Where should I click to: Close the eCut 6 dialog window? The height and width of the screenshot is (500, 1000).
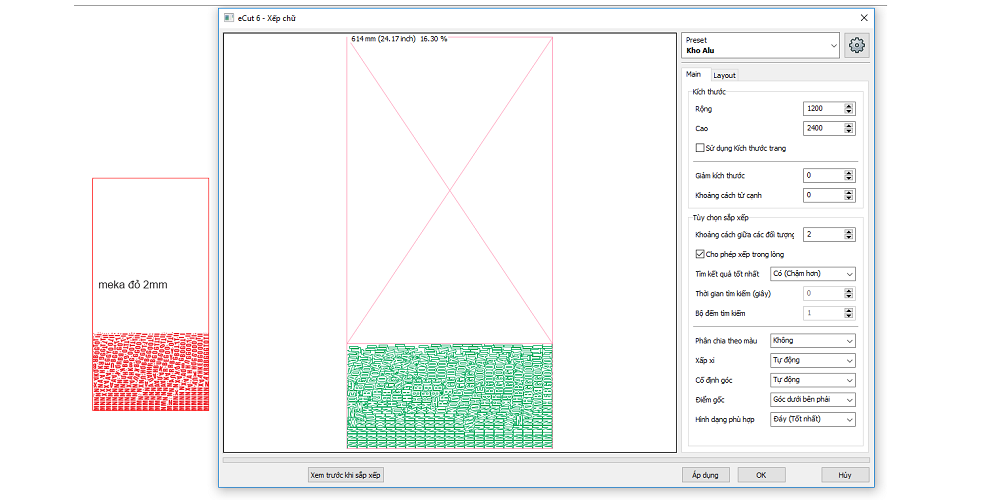pos(864,18)
